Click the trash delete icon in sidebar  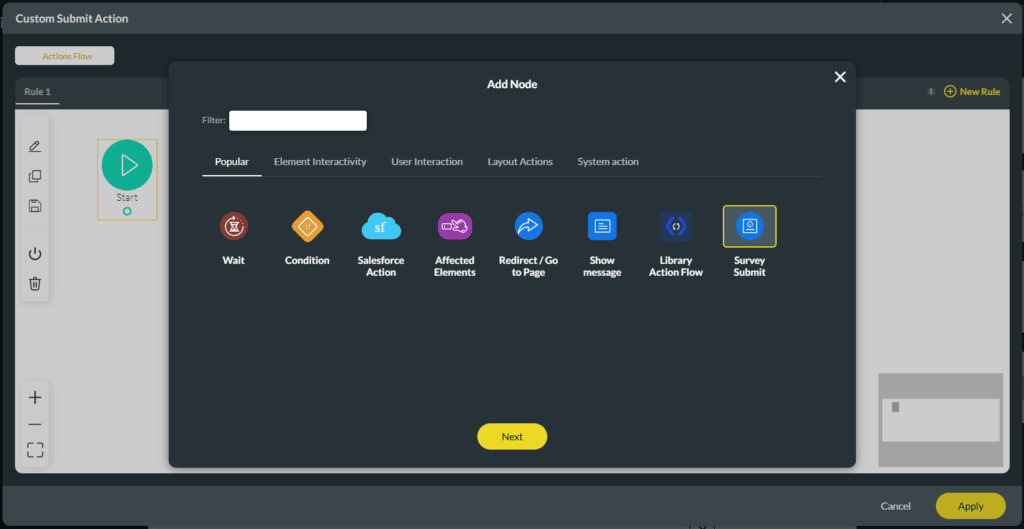(x=35, y=284)
